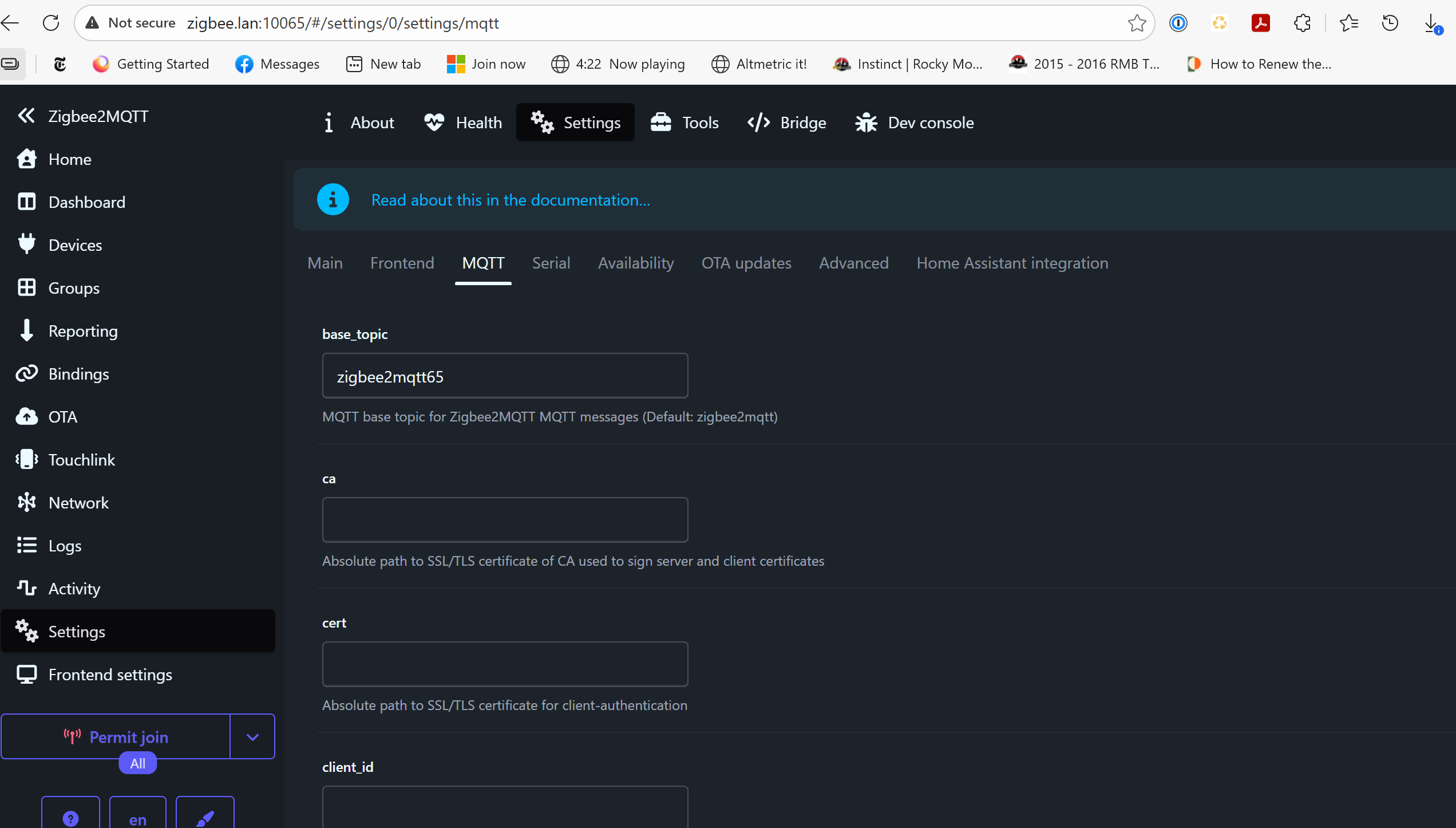The image size is (1456, 828).
Task: Switch to the Serial settings tab
Action: 551,263
